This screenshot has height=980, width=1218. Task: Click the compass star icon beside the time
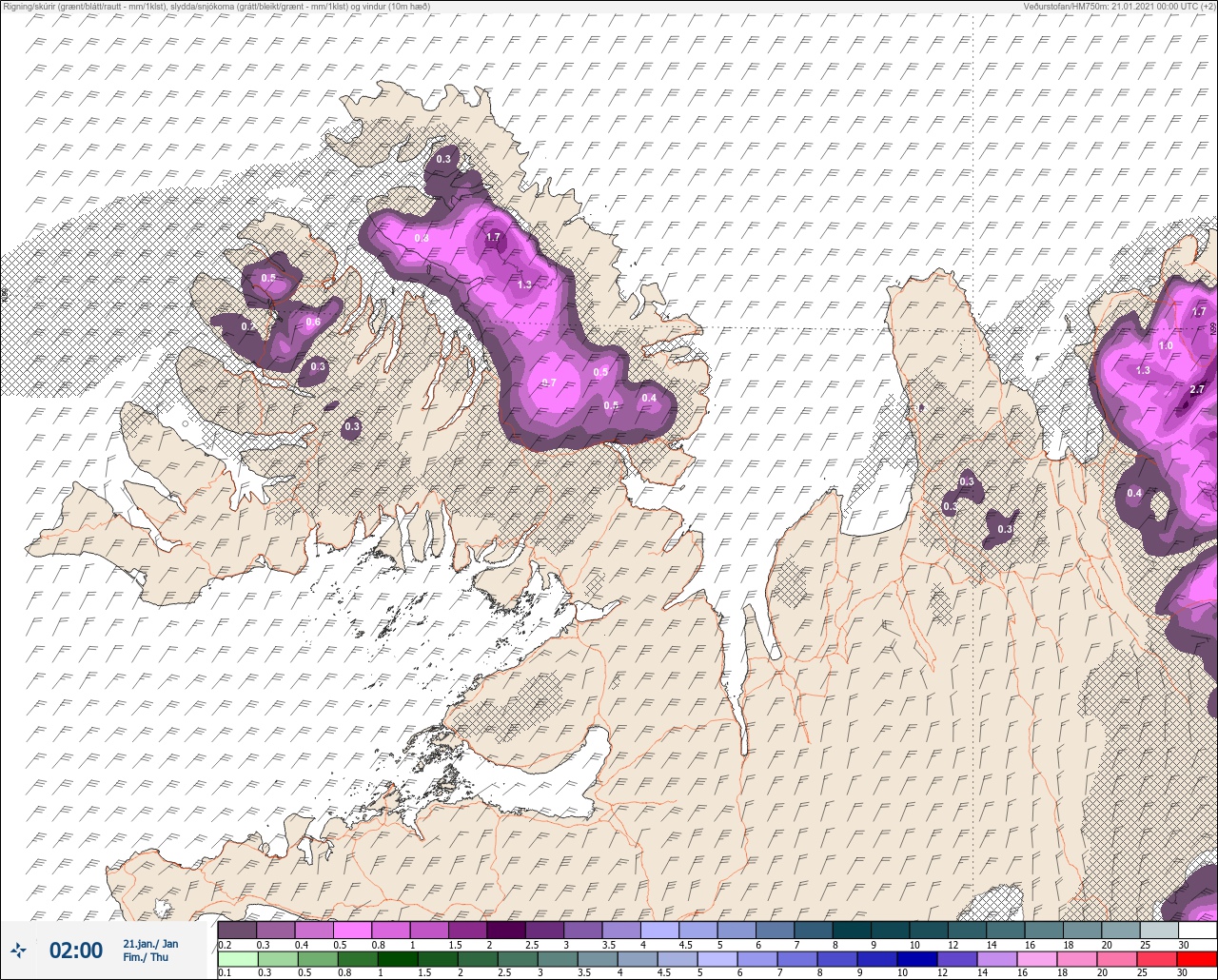click(18, 950)
